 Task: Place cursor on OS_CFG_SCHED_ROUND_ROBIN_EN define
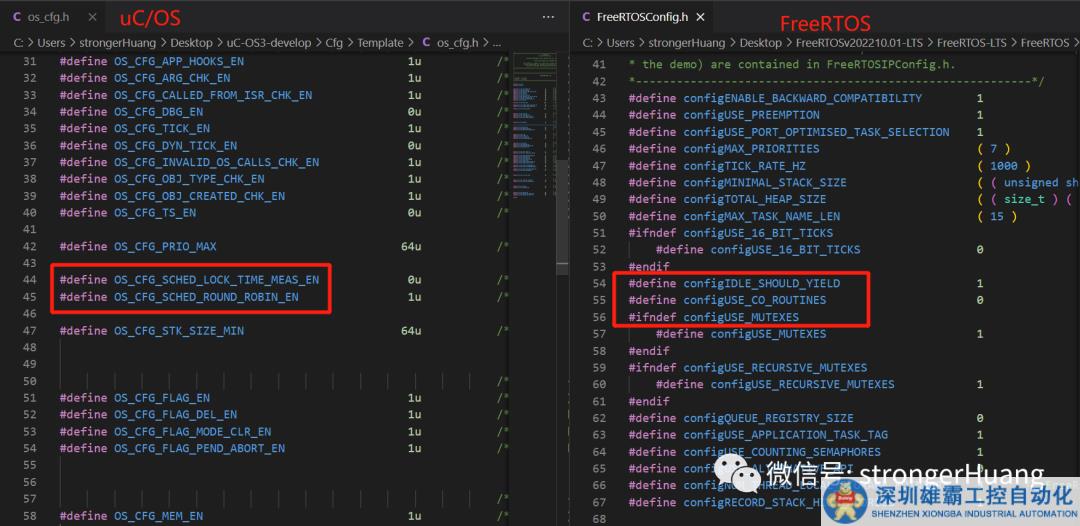[x=206, y=297]
